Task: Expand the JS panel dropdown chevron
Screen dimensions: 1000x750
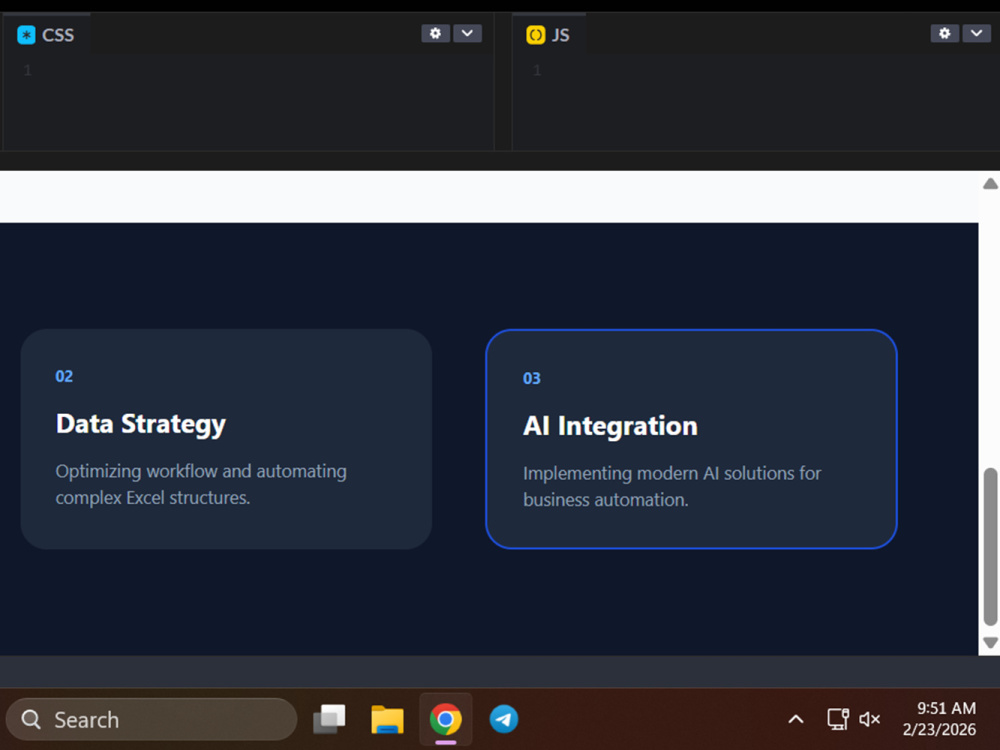Action: click(976, 33)
